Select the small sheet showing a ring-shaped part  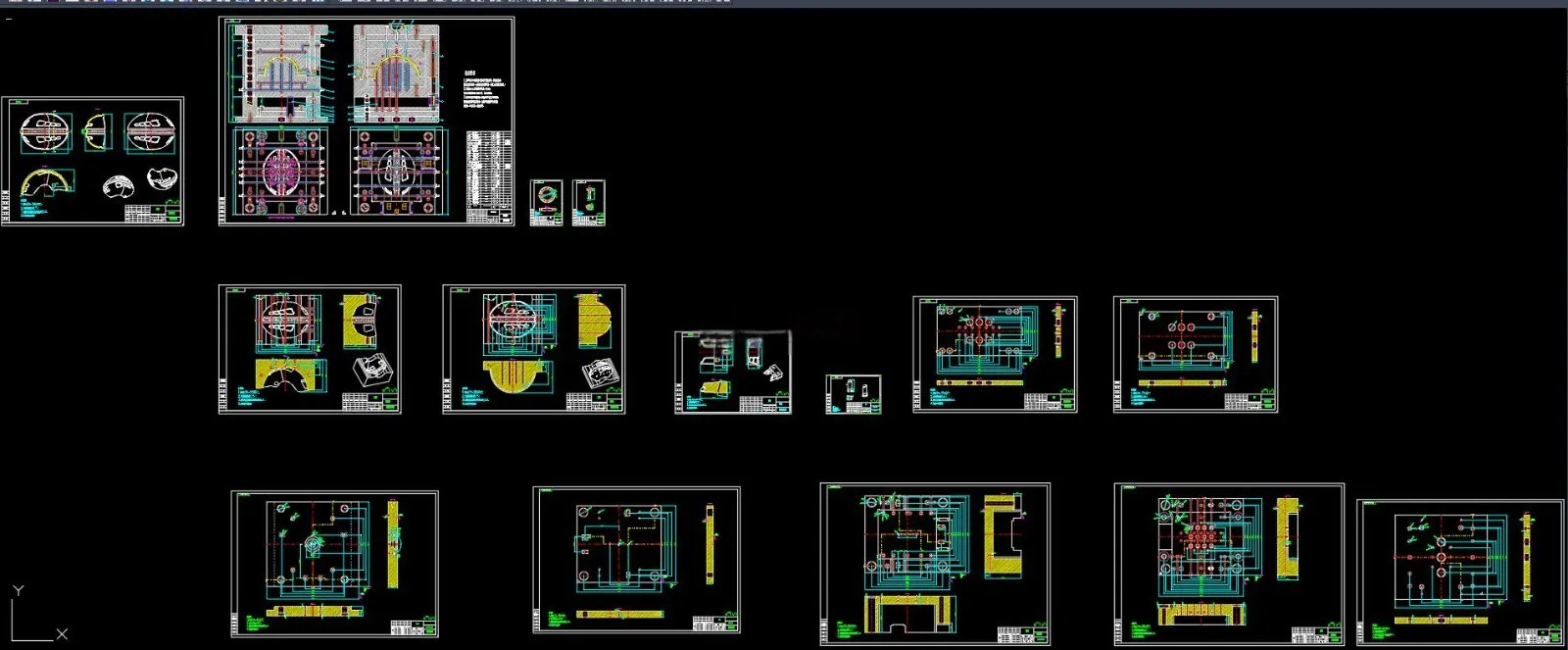[x=546, y=203]
